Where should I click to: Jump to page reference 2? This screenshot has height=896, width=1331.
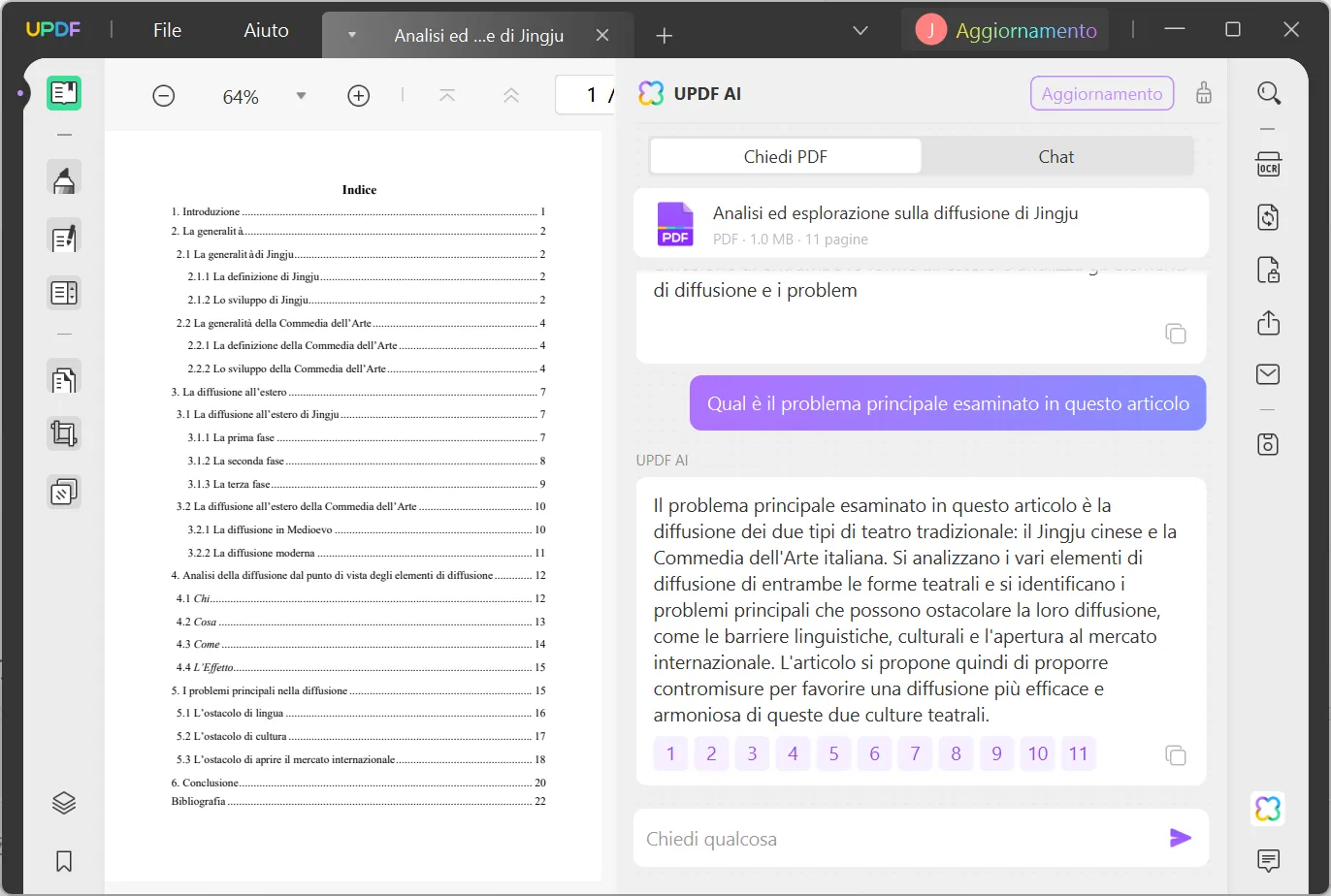[x=711, y=753]
